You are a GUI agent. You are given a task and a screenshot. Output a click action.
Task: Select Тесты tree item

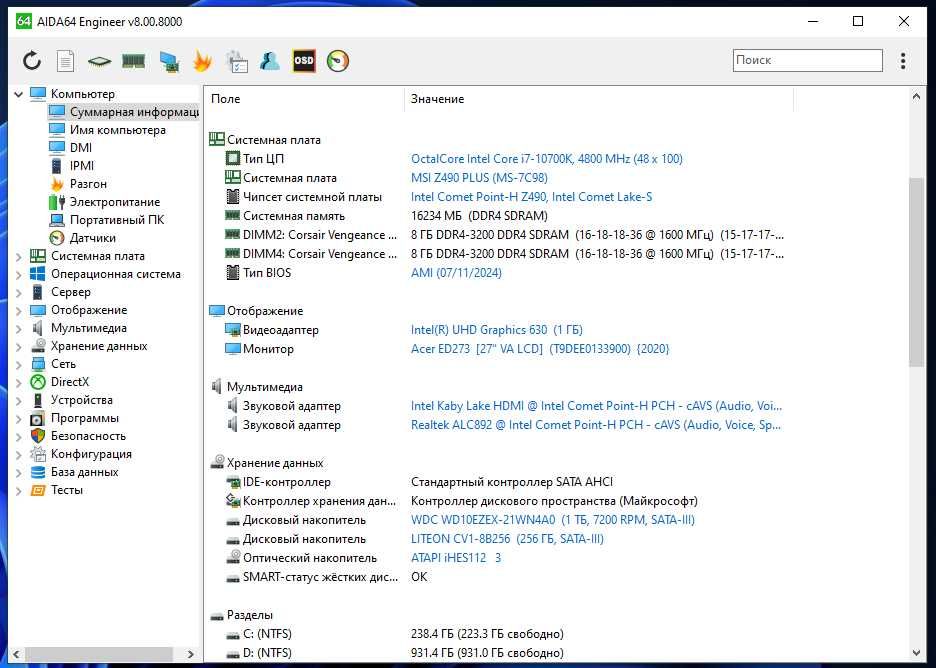click(67, 490)
